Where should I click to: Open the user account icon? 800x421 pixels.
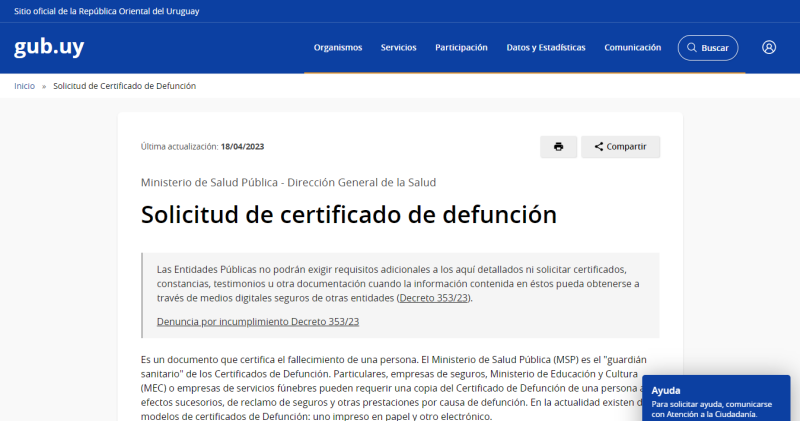click(x=768, y=47)
